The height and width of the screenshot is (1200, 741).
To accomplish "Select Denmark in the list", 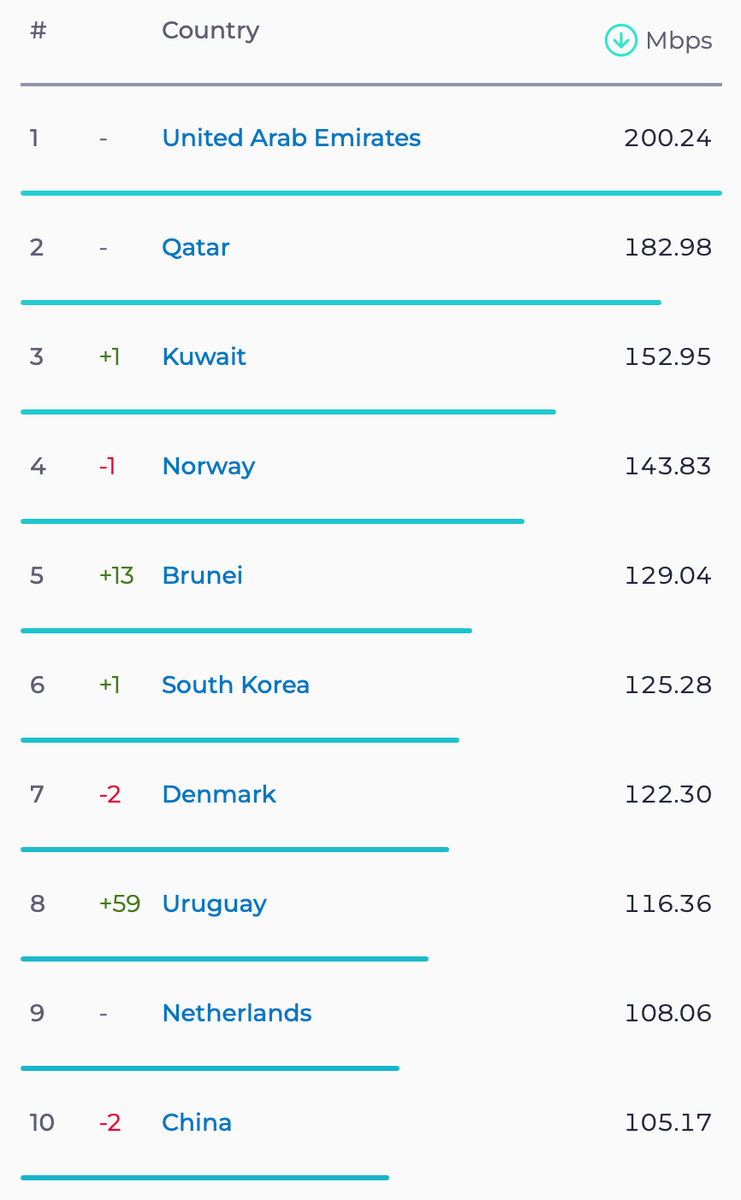I will [x=219, y=794].
